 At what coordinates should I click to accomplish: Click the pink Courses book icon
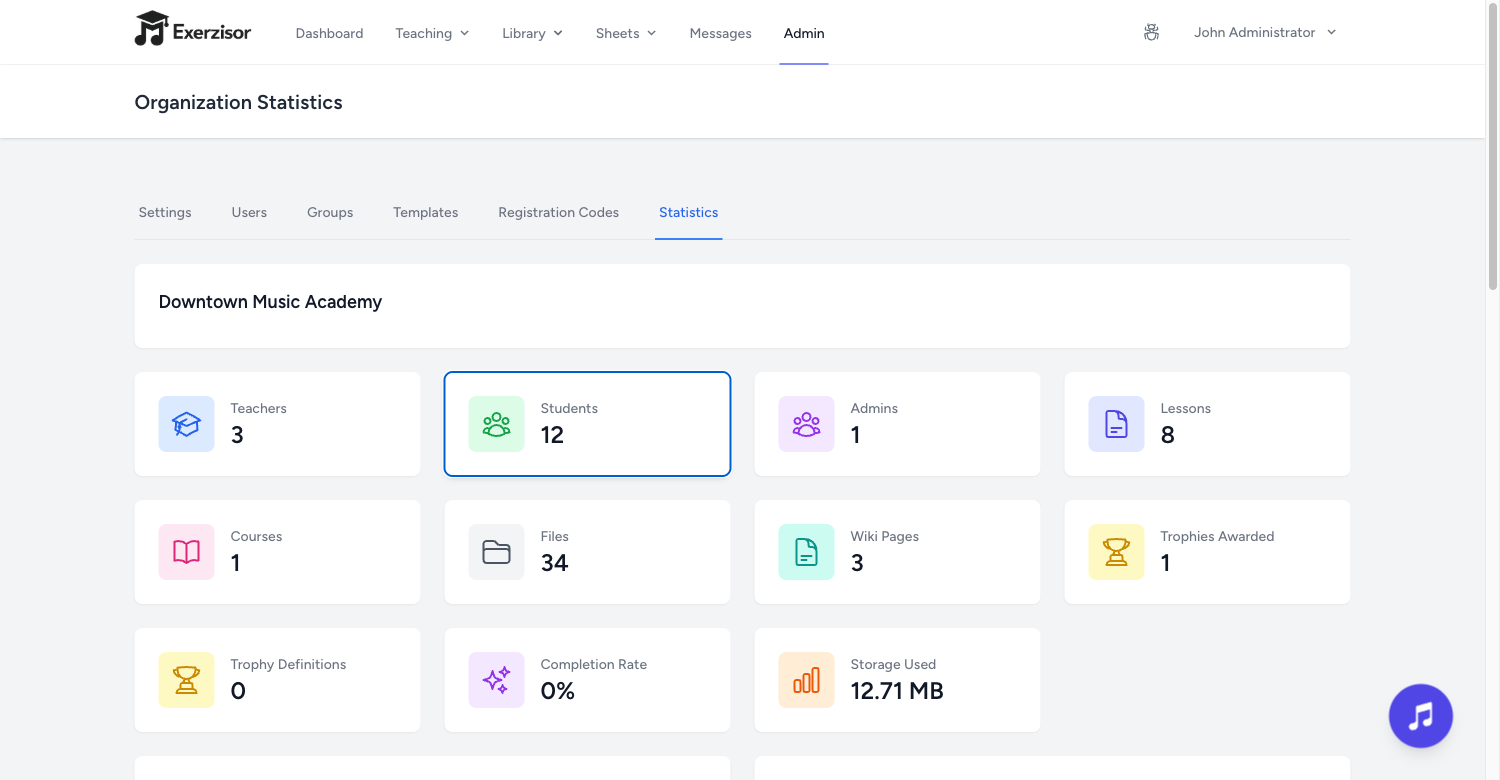[x=186, y=552]
